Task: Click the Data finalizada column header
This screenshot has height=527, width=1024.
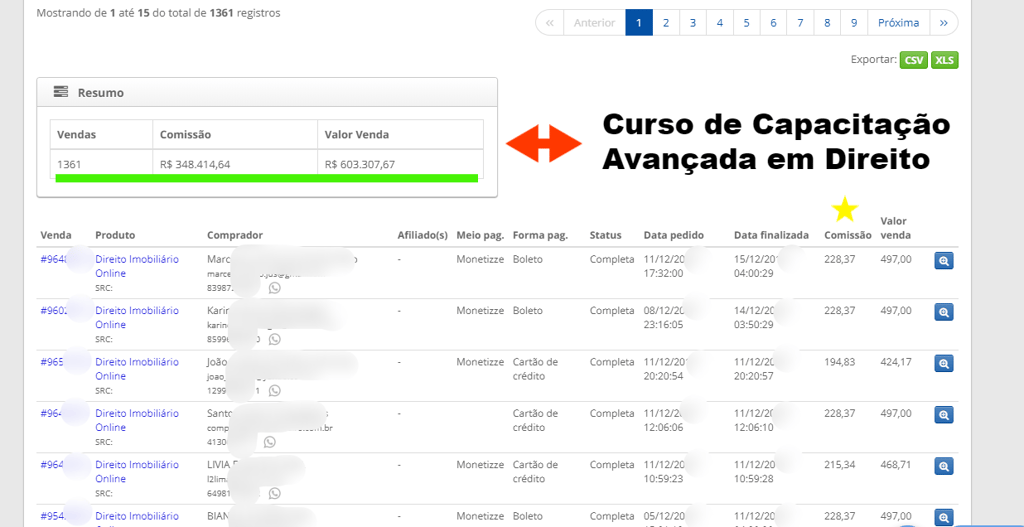Action: [771, 235]
